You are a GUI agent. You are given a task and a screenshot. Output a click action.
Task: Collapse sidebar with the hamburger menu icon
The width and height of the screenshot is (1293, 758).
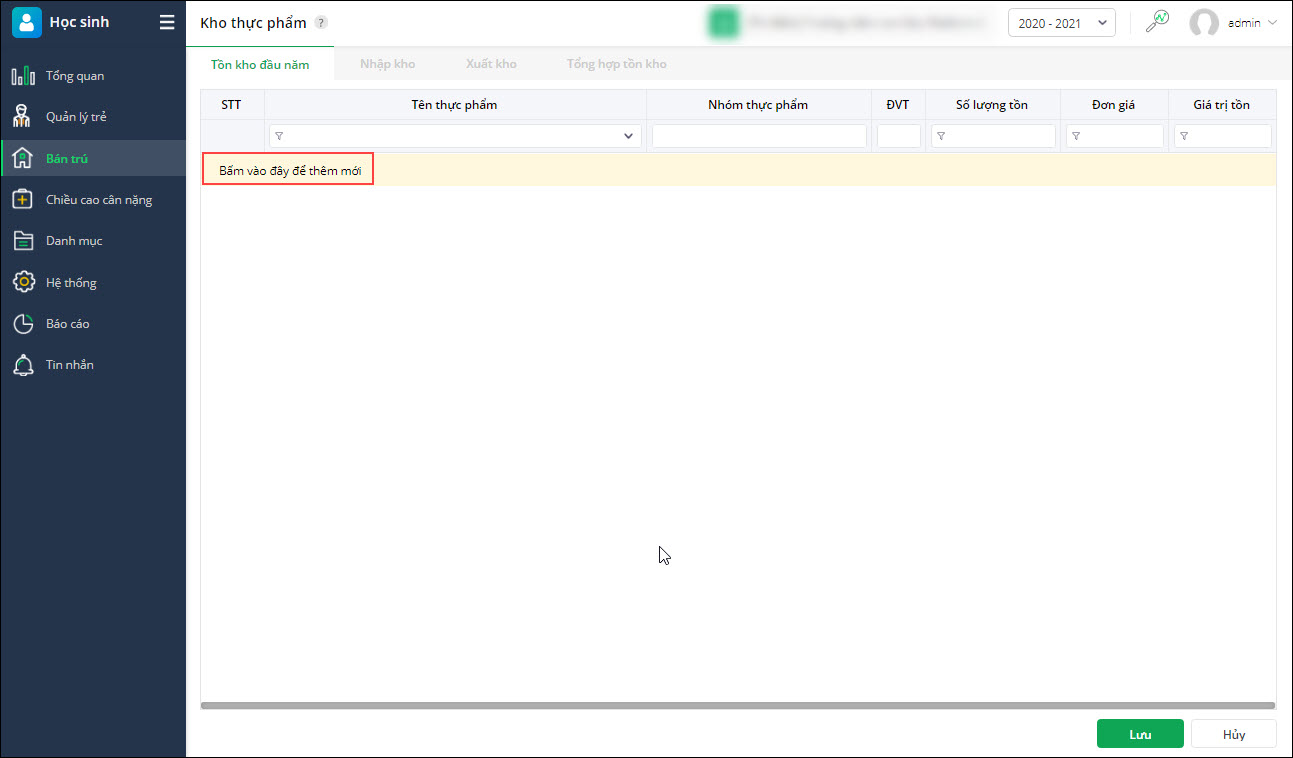(167, 22)
